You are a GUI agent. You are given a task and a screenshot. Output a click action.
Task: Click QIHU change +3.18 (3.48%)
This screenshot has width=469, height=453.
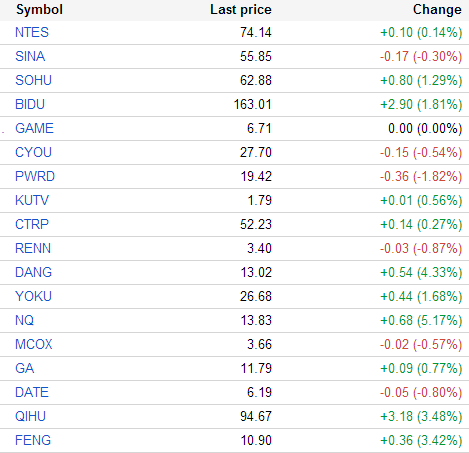coord(421,416)
